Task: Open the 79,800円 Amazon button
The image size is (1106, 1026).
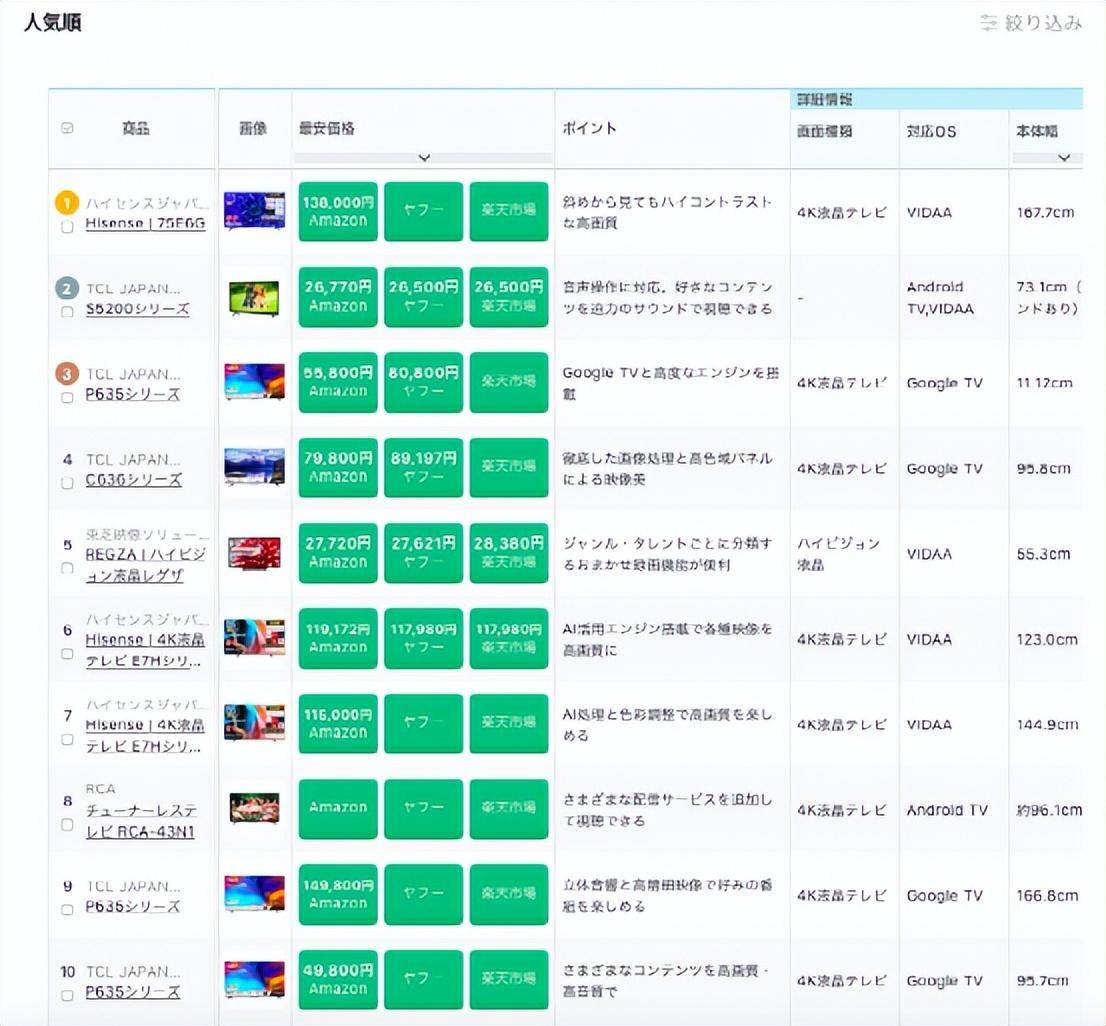Action: click(x=338, y=468)
